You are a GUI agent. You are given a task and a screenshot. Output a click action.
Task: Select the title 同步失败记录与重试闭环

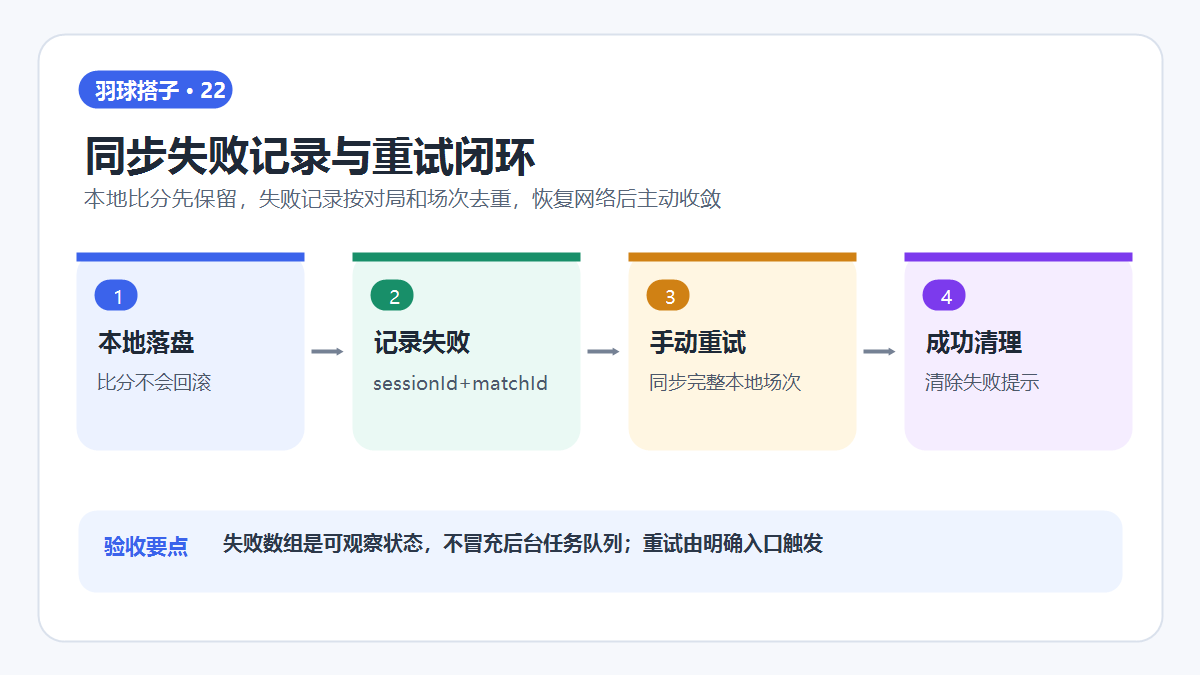click(x=310, y=158)
